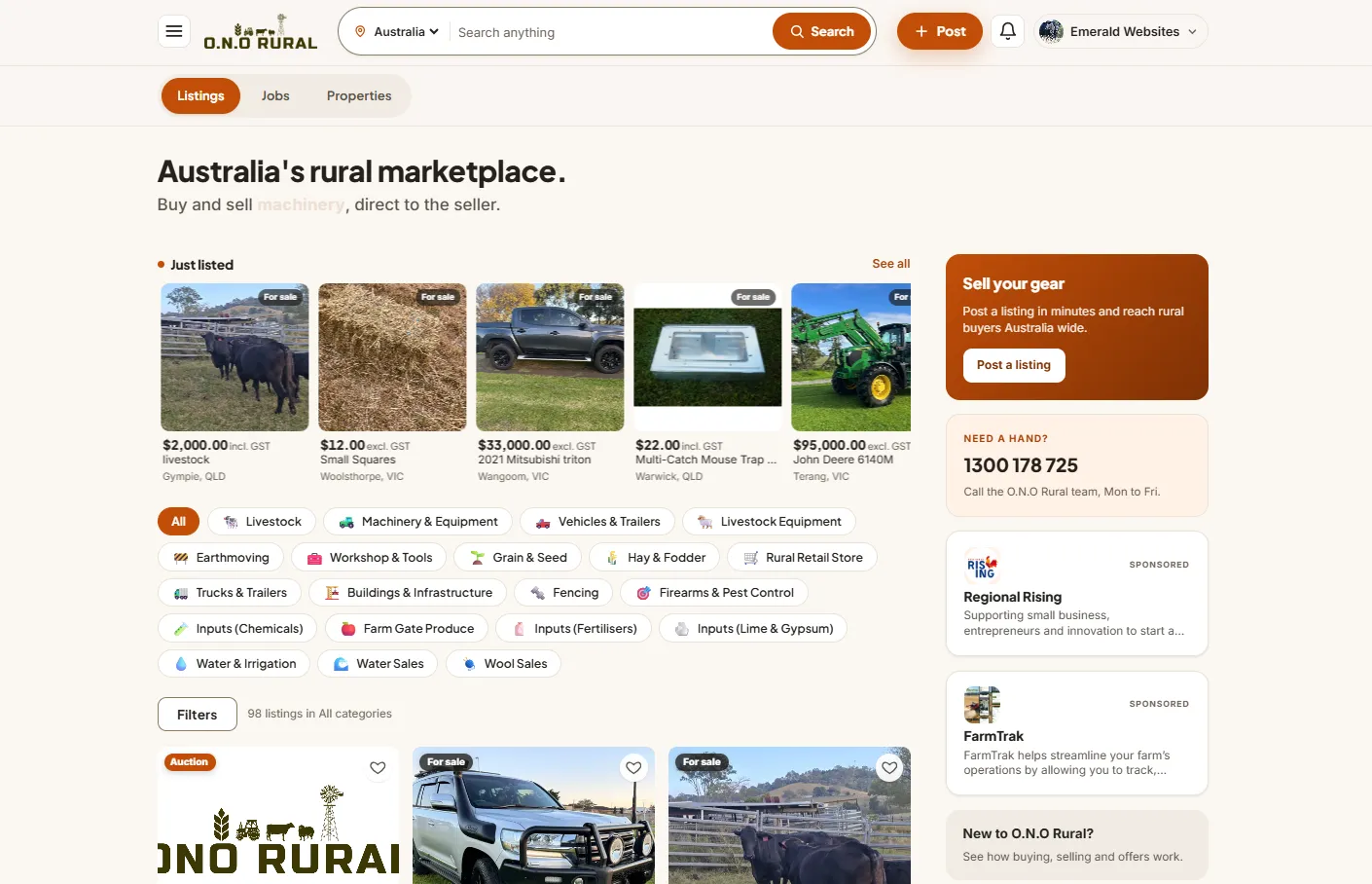Open the 2021 Mitsubishi triton listing thumbnail
This screenshot has width=1372, height=884.
[550, 357]
